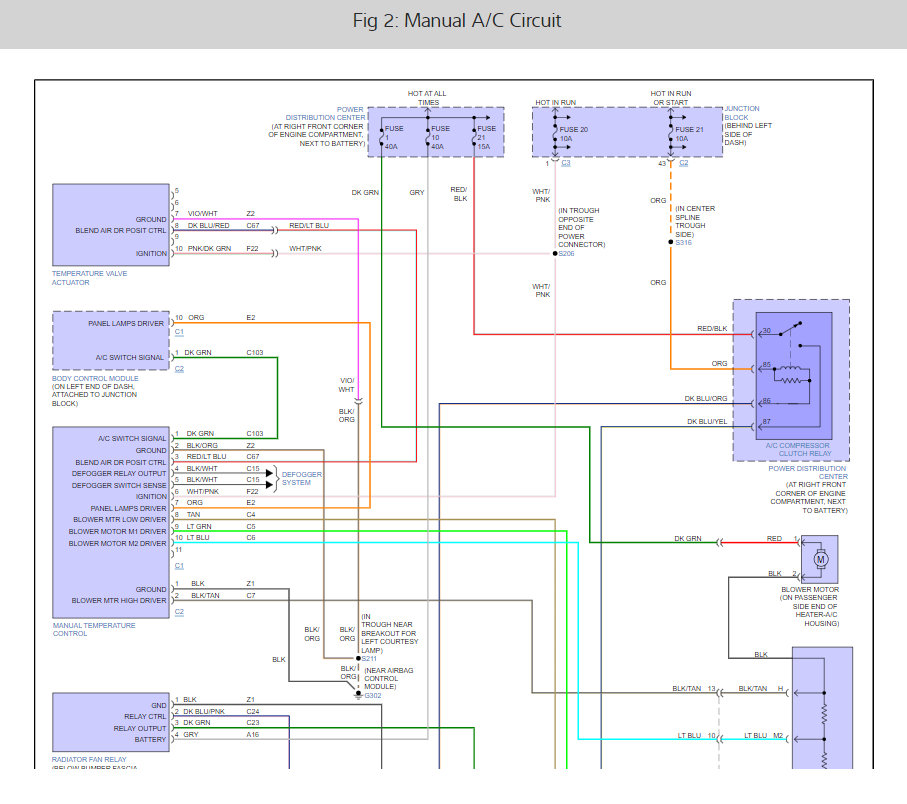Click the Defogger Switch Sense pin label
The height and width of the screenshot is (804, 907).
[x=119, y=485]
